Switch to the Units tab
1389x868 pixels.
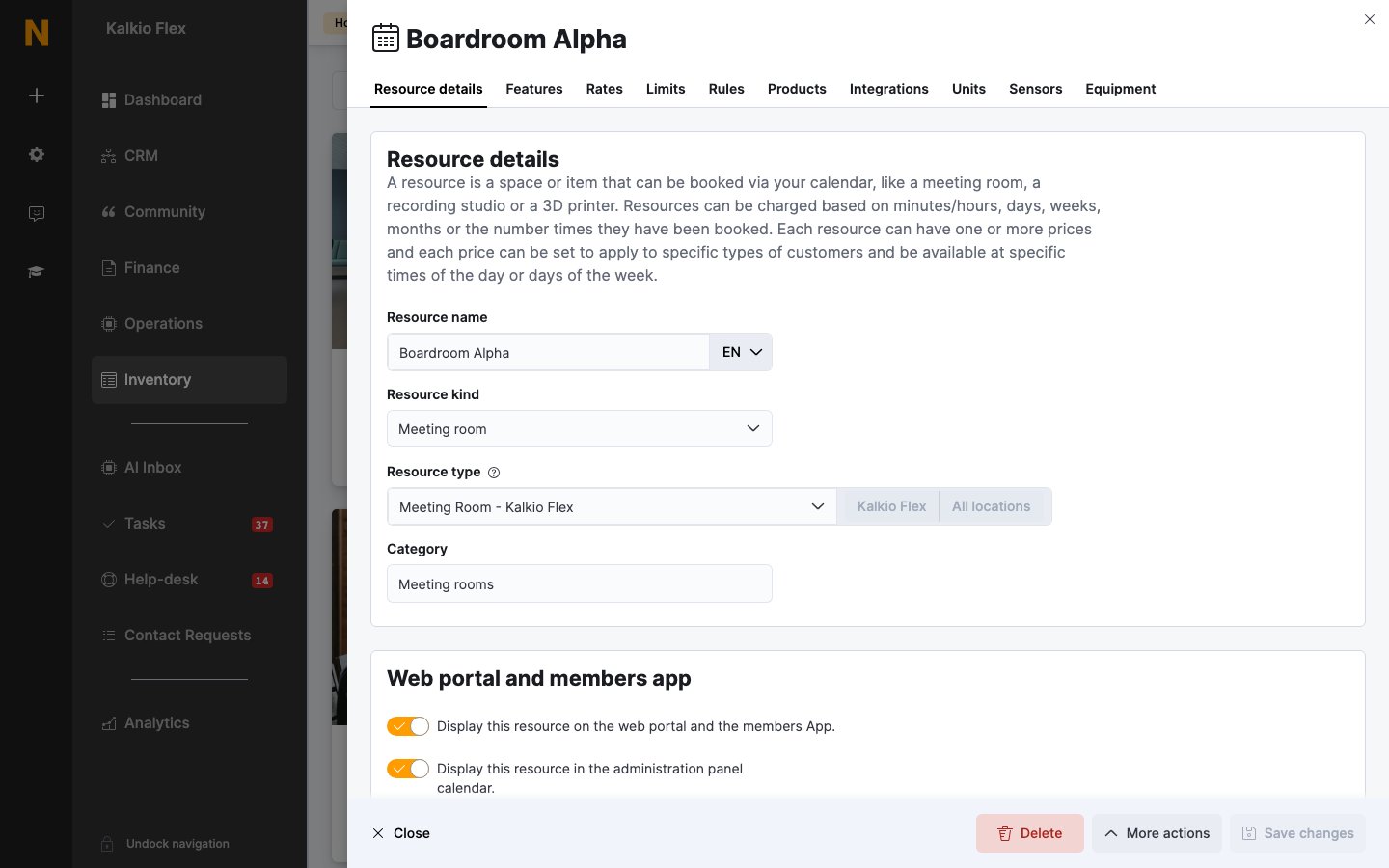pos(968,89)
